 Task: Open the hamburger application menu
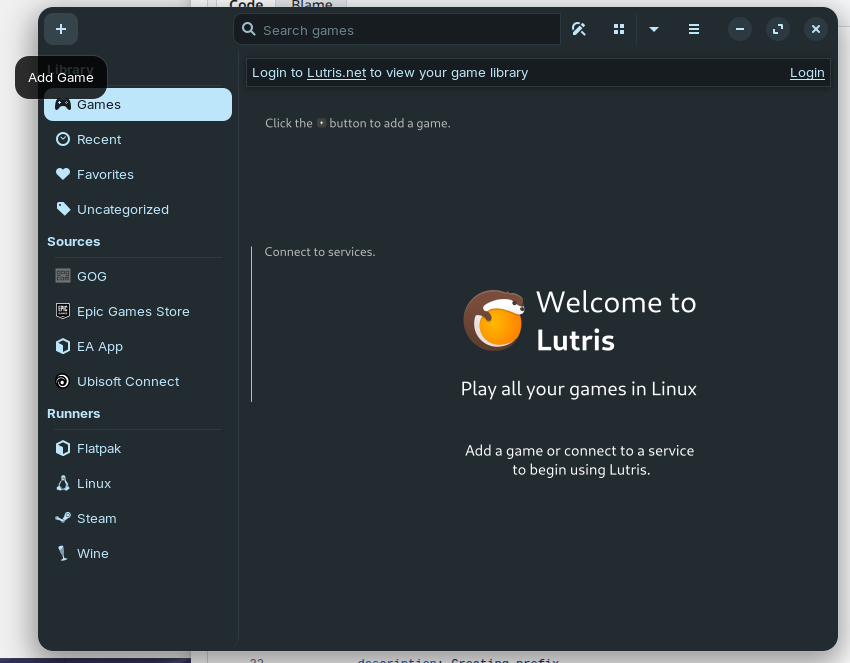pos(694,29)
